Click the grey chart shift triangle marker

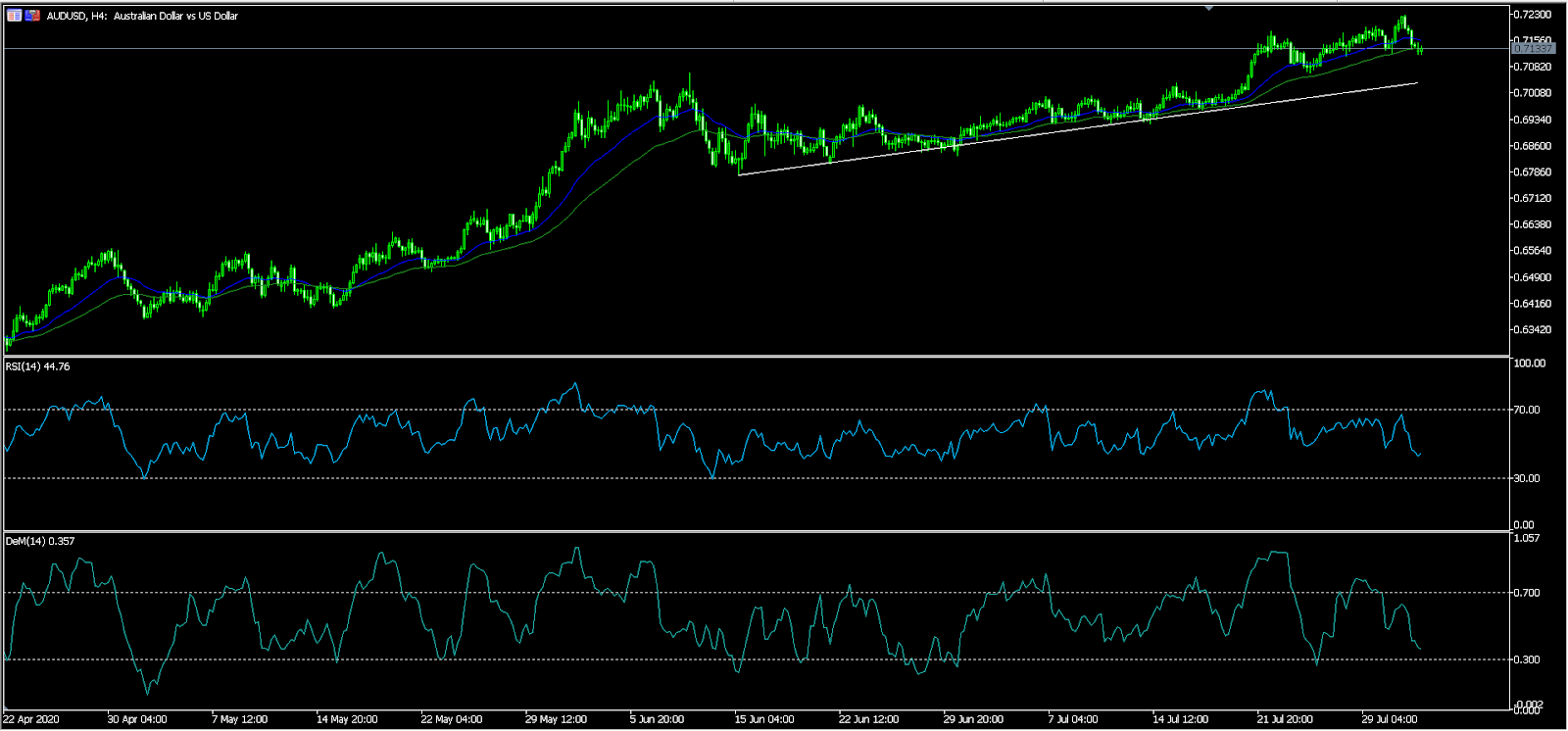click(x=1209, y=8)
